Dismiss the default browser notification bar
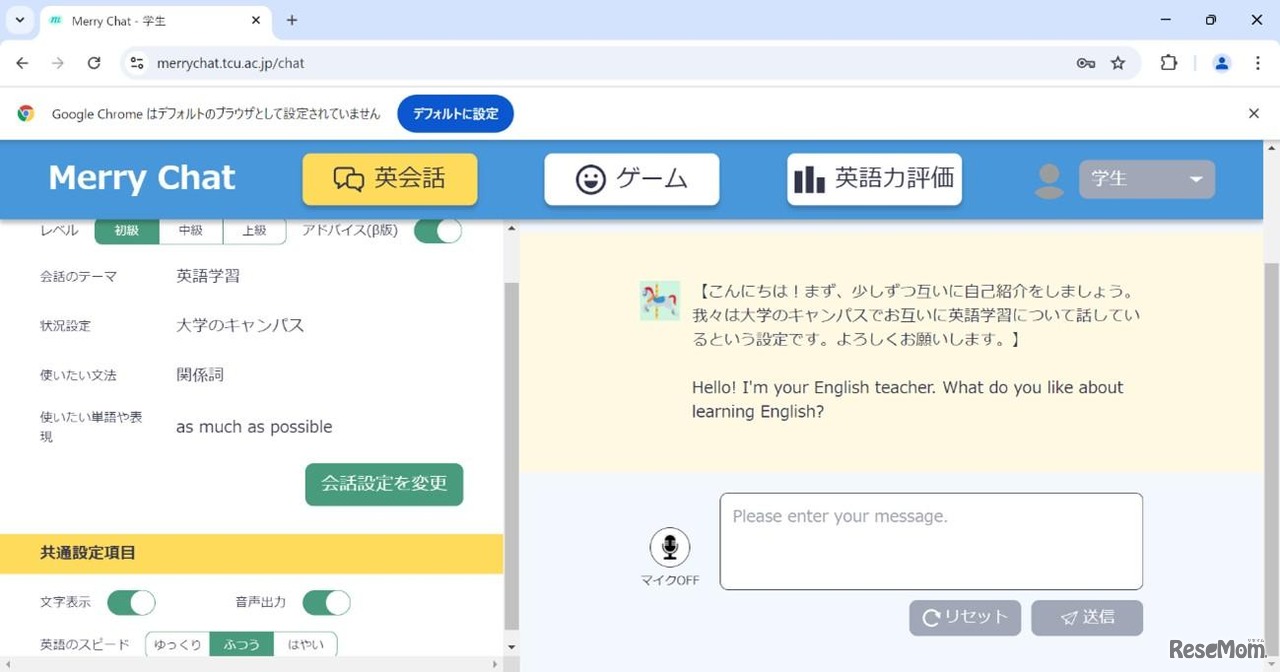Viewport: 1280px width, 672px height. [1254, 114]
